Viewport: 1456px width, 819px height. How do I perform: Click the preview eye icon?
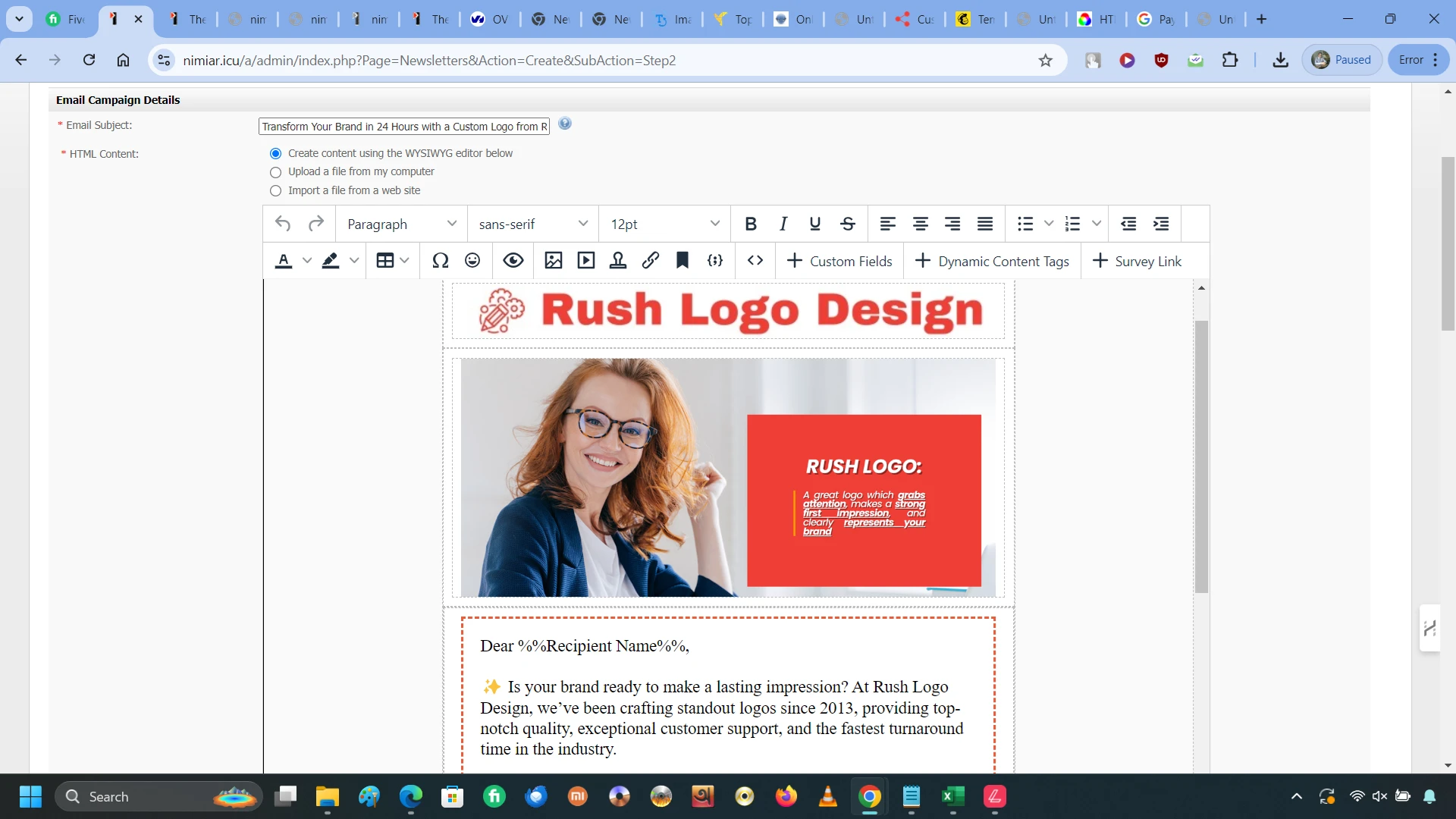(x=513, y=261)
